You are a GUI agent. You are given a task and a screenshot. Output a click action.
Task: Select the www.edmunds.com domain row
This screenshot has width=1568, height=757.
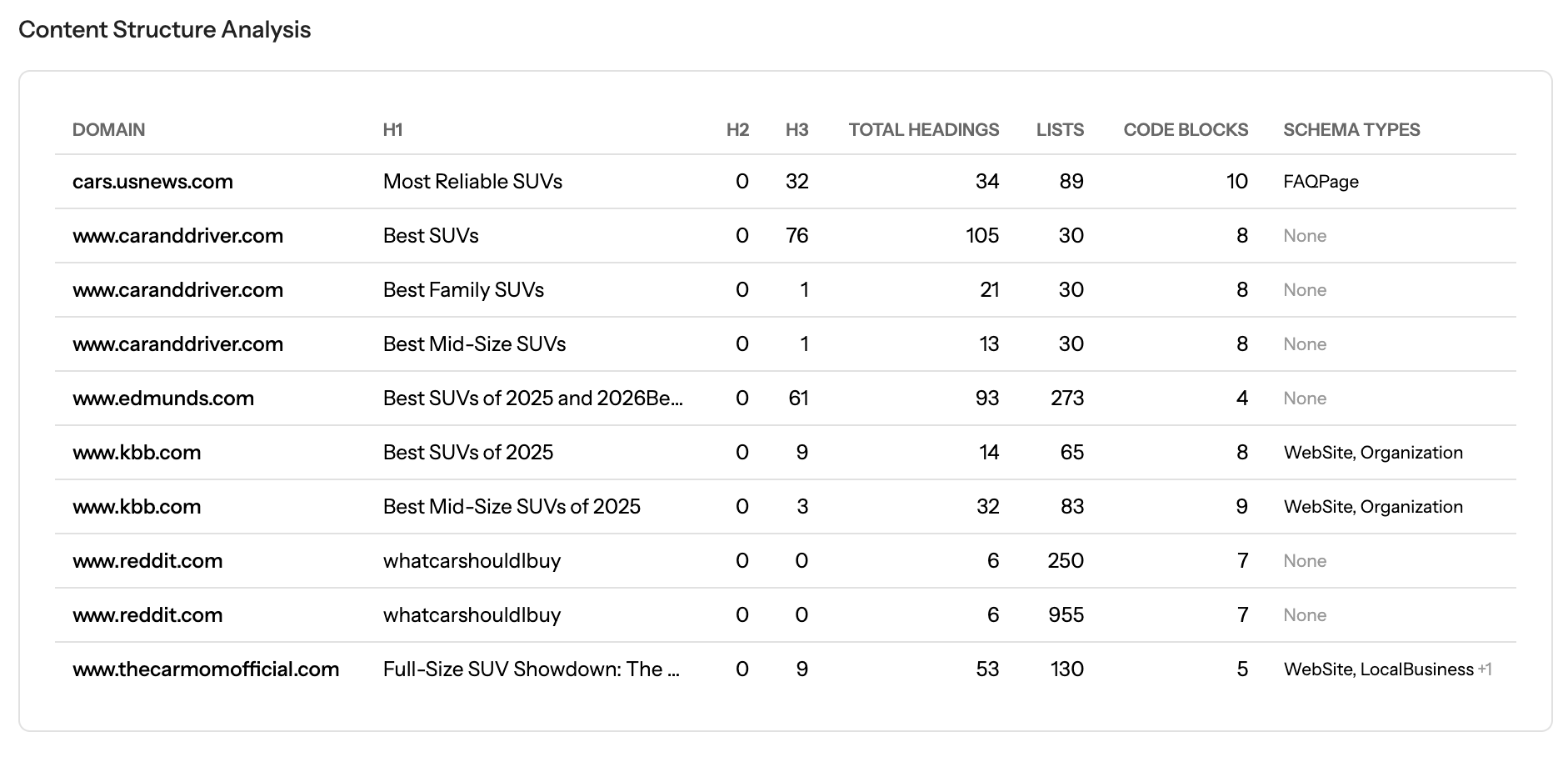[163, 399]
